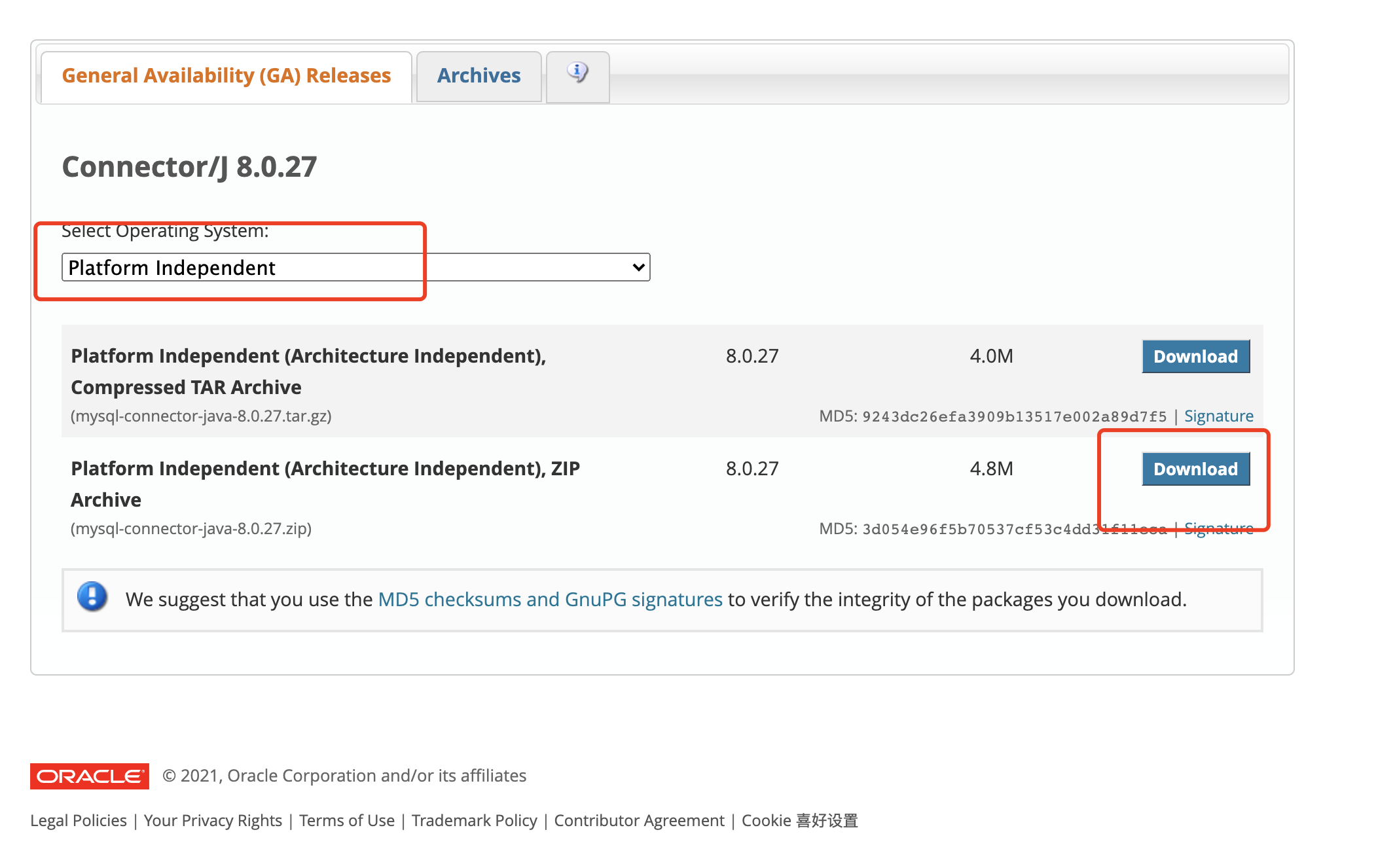The width and height of the screenshot is (1376, 868).
Task: Open the Legal Policies page
Action: pyautogui.click(x=79, y=820)
